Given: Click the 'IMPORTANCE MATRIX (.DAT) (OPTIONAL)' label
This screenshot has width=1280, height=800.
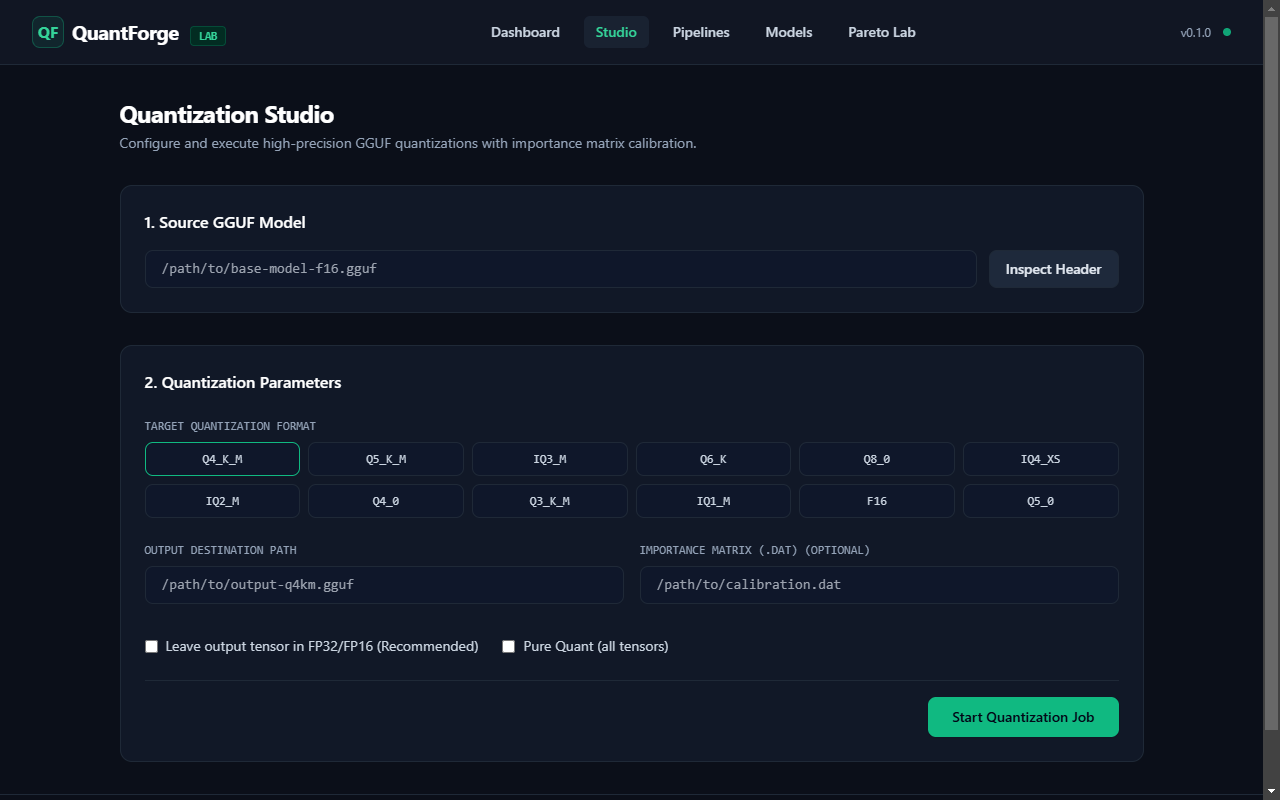Looking at the screenshot, I should pos(755,550).
